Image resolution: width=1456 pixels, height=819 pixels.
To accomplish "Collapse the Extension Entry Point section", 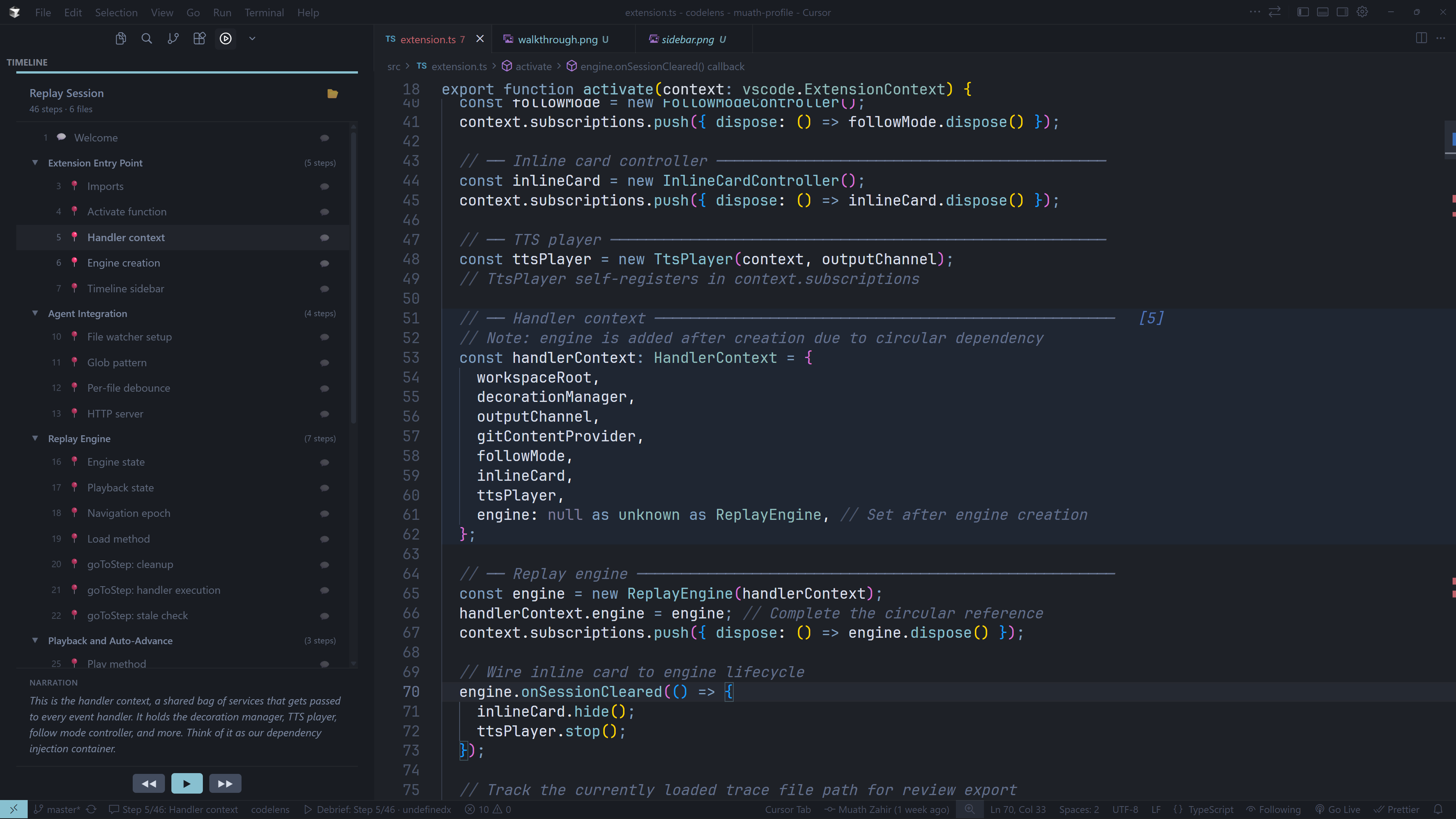I will click(x=35, y=163).
